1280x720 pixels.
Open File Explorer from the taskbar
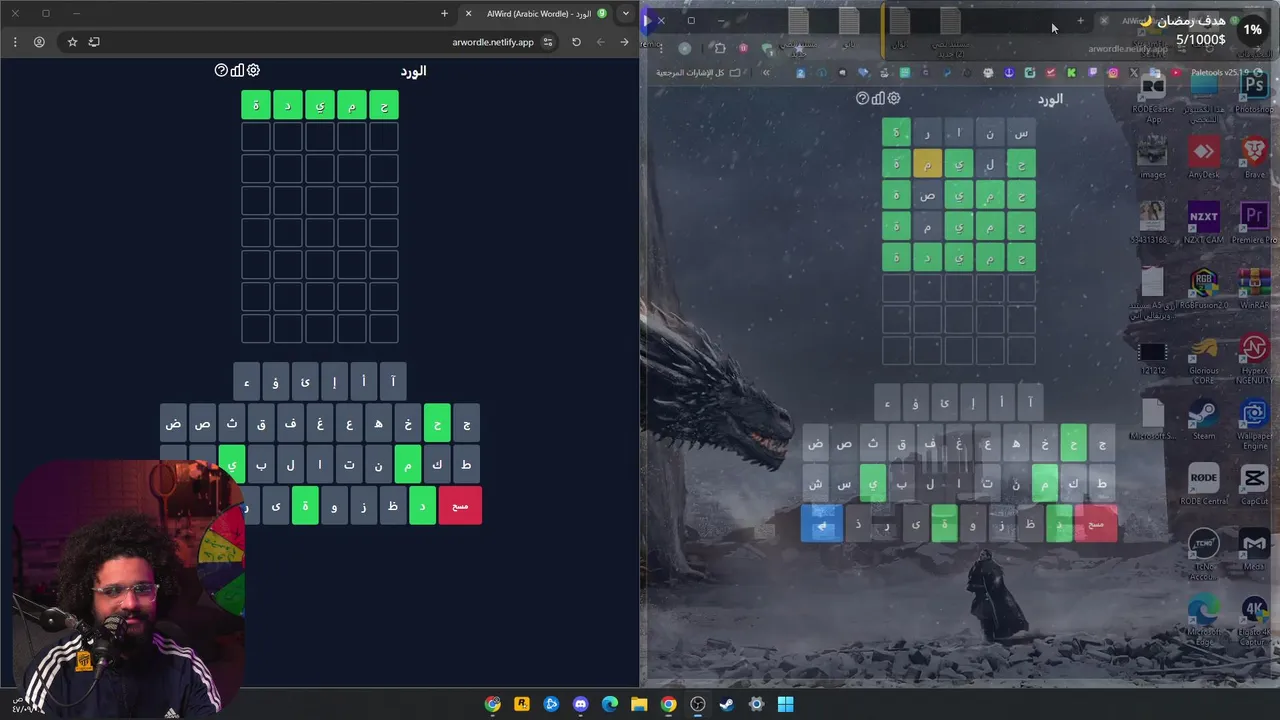pos(639,704)
